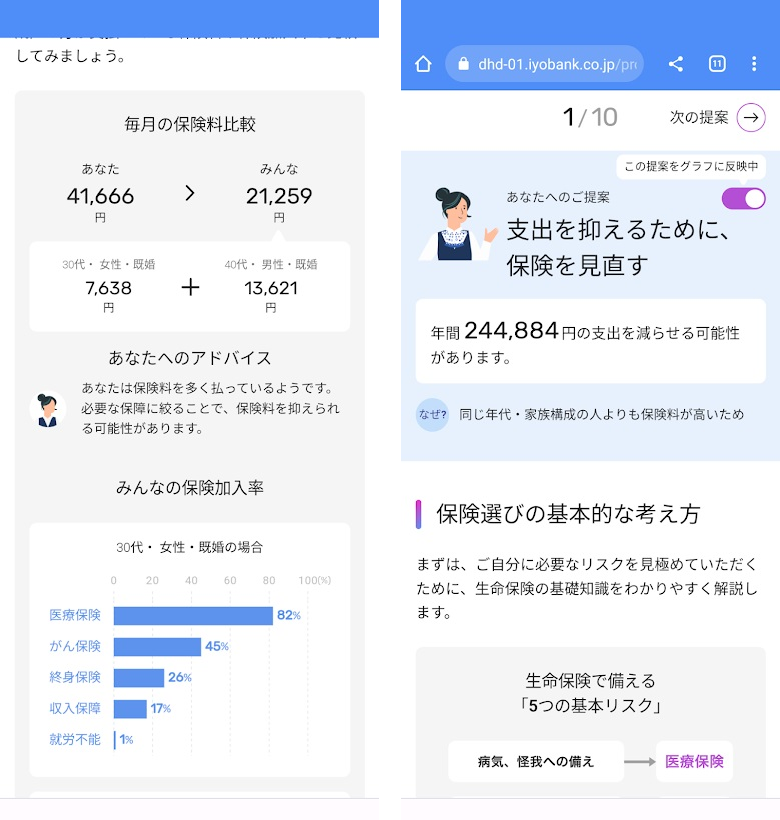
Task: Toggle off reflecting this proposal in graph
Action: [743, 199]
